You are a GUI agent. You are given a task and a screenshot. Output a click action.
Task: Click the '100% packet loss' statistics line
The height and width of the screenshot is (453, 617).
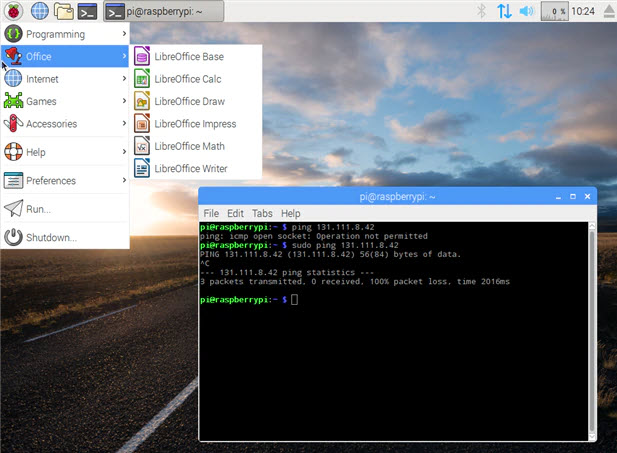355,281
